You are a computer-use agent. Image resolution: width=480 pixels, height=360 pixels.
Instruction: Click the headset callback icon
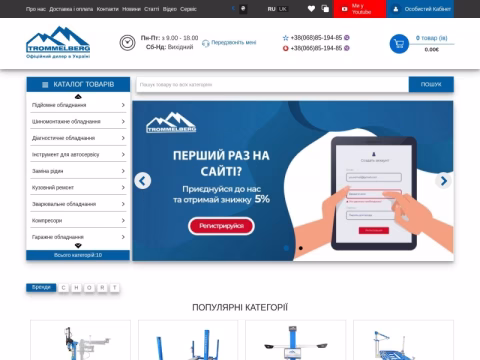pyautogui.click(x=206, y=43)
